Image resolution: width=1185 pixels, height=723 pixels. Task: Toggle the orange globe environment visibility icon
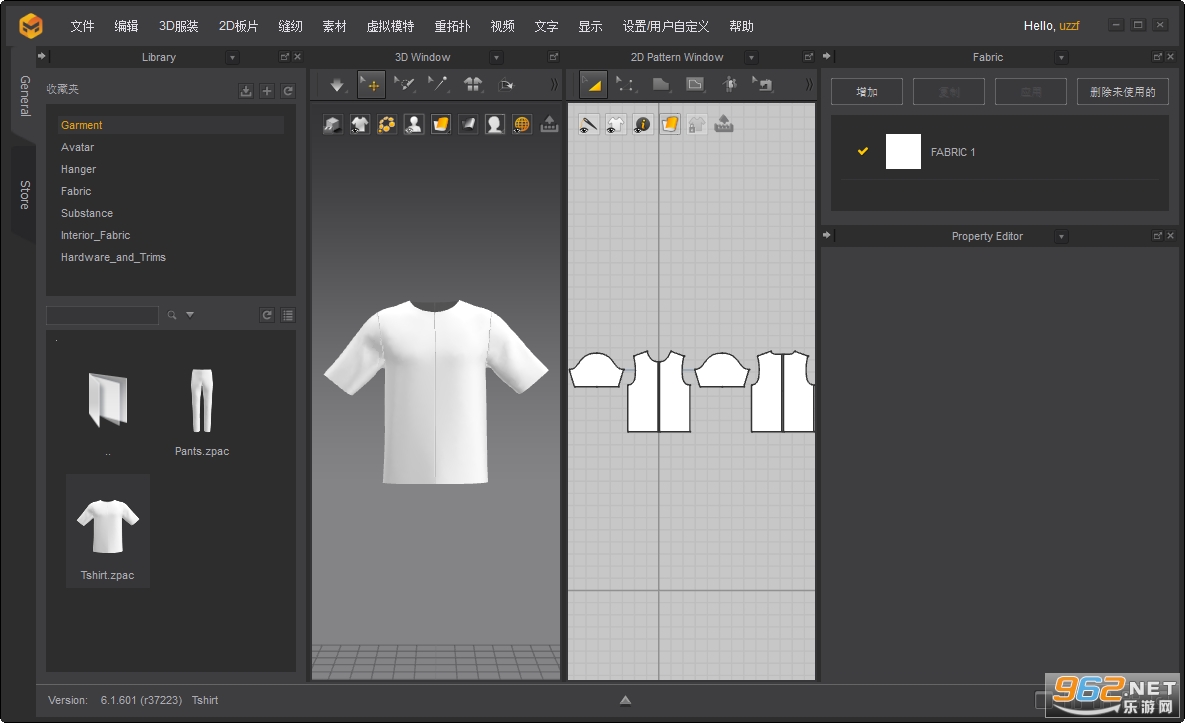[521, 124]
